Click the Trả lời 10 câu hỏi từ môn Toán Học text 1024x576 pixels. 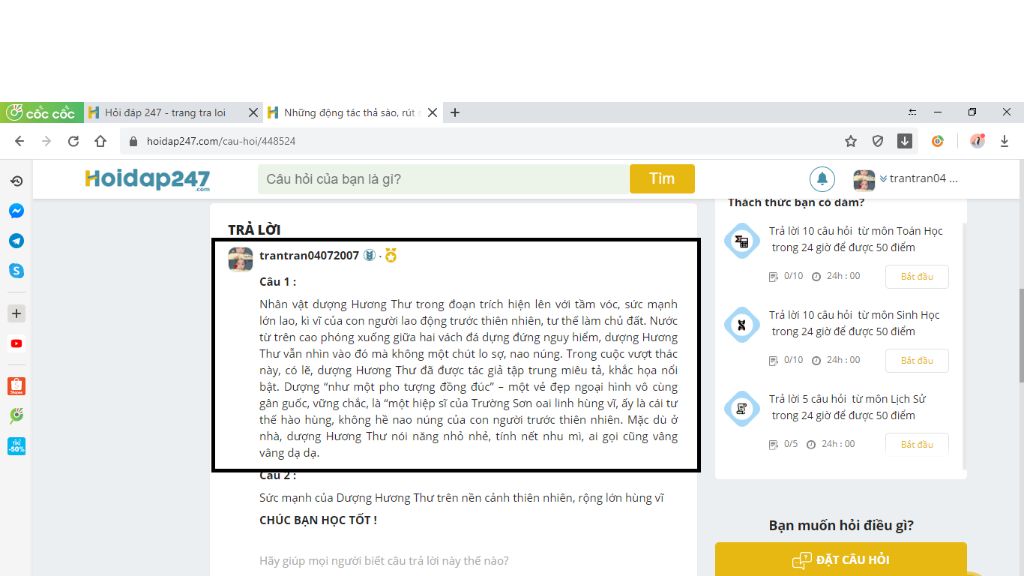click(856, 239)
